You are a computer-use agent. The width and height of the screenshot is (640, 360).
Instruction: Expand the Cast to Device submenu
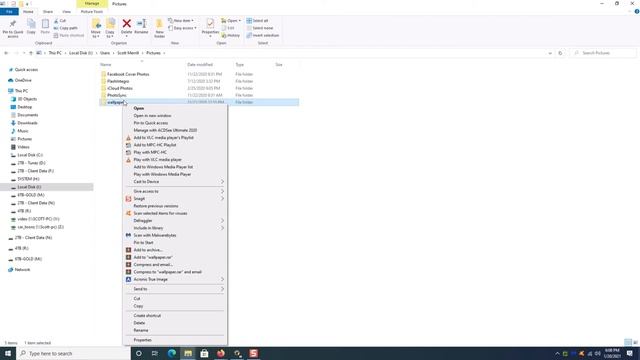click(x=175, y=182)
